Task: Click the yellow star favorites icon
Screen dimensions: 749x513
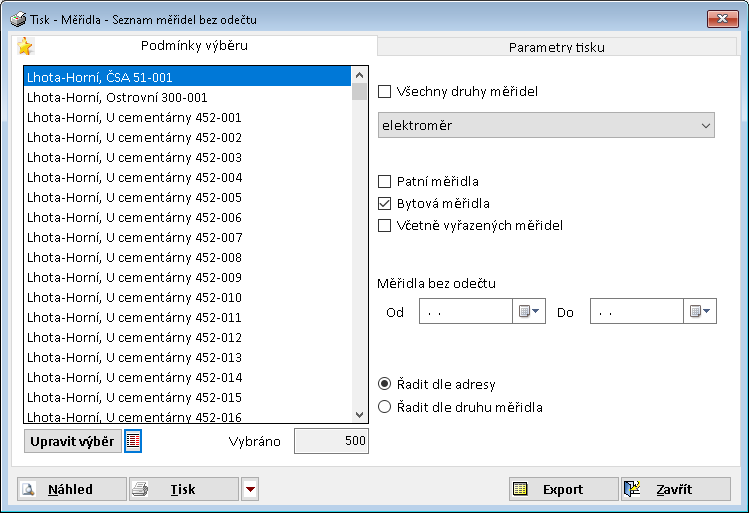Action: click(25, 46)
